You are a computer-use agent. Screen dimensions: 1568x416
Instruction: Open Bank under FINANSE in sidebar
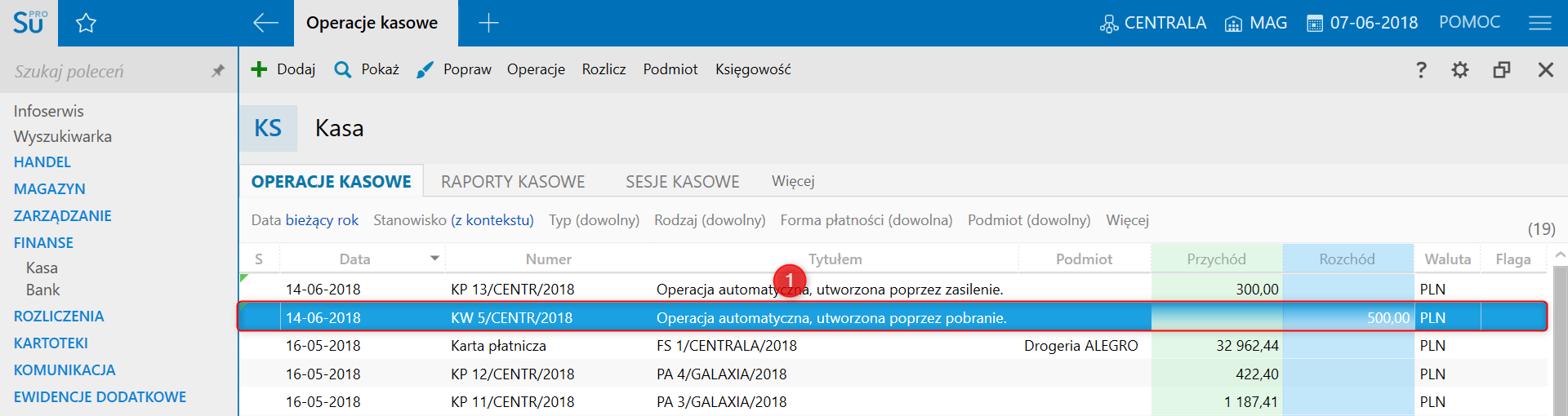tap(42, 290)
